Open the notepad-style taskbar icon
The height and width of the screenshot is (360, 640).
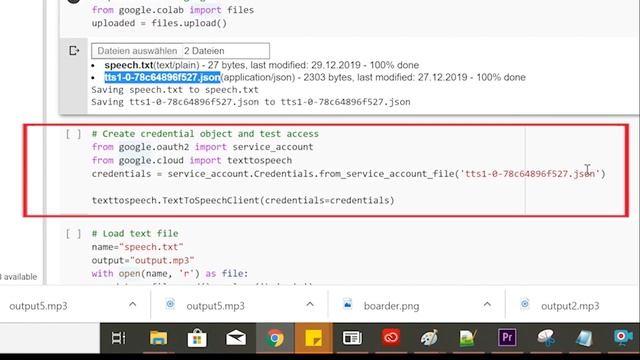tap(584, 338)
